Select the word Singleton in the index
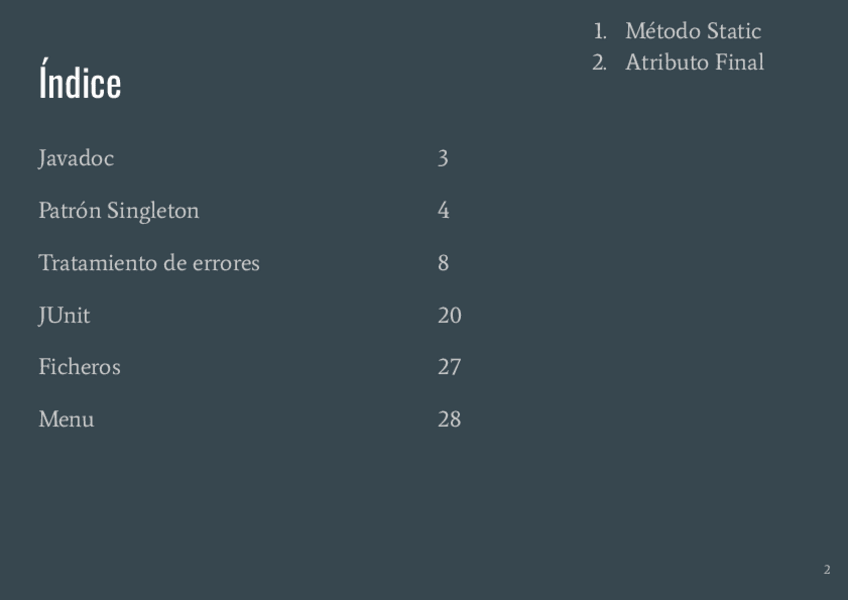Screen dimensions: 848x600 pos(153,211)
